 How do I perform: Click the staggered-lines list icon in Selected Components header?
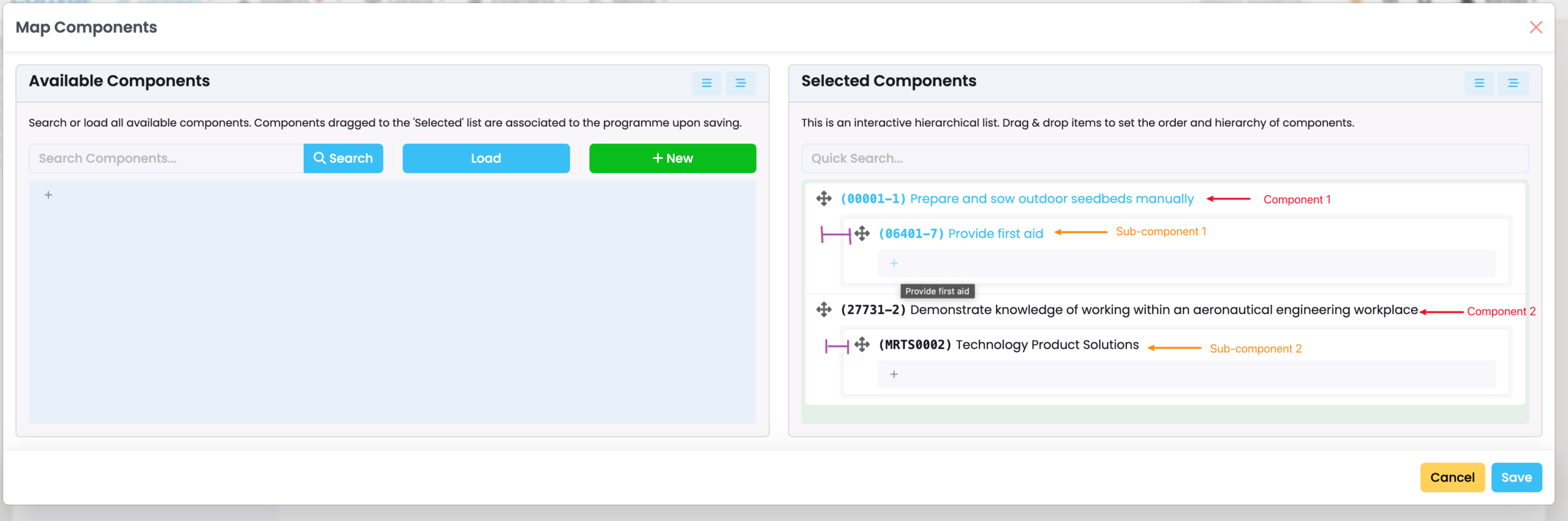(1513, 83)
